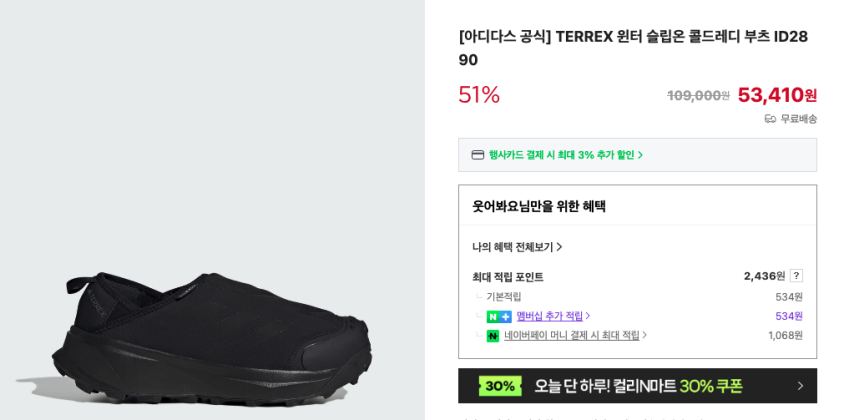Open the 멤버십 추가 적립 link
This screenshot has height=420, width=849.
[x=552, y=316]
